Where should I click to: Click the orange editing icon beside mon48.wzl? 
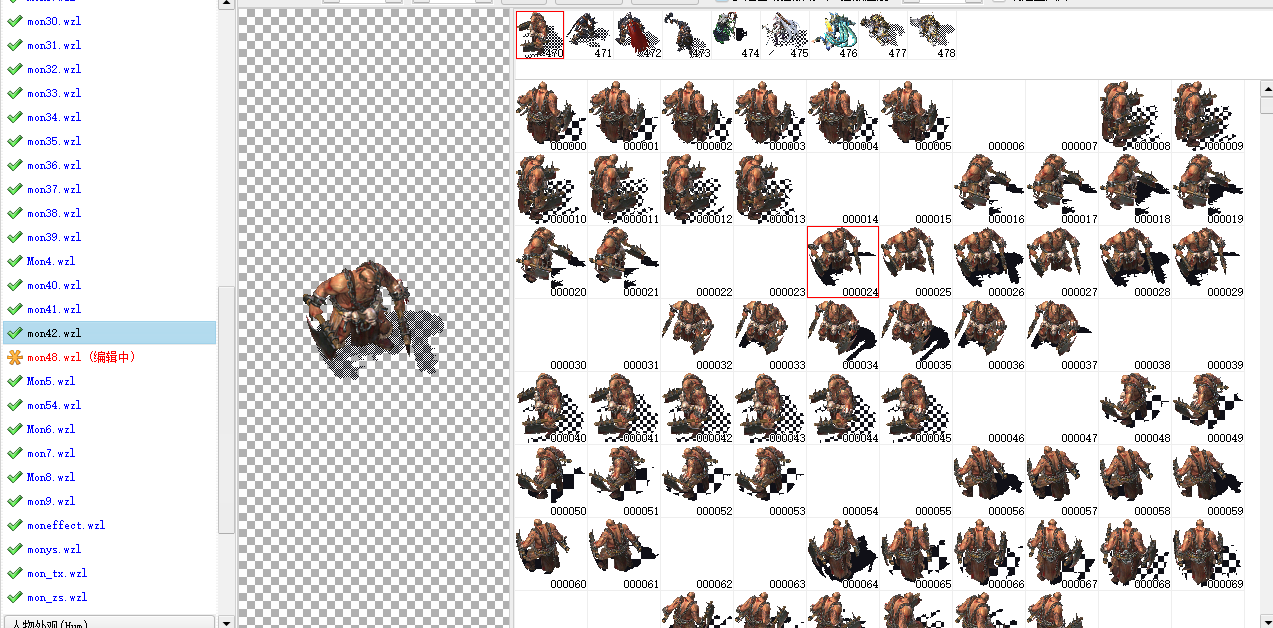14,357
